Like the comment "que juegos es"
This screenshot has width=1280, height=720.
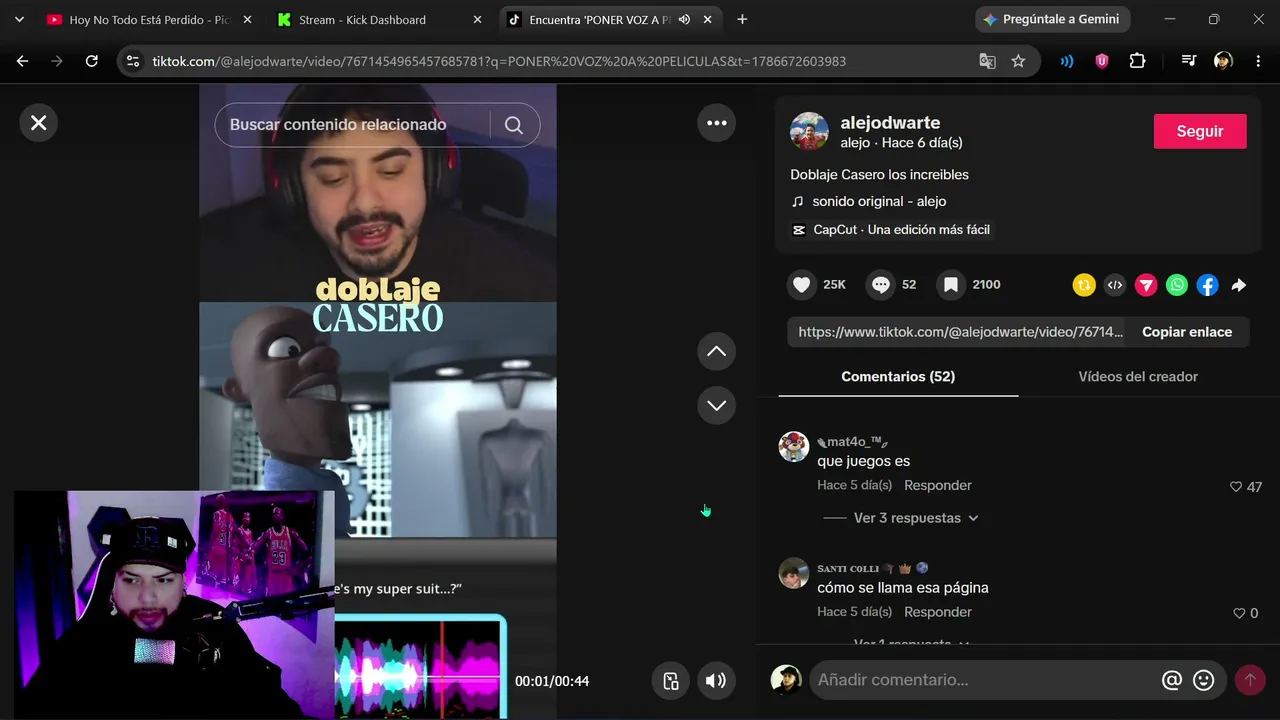point(1236,487)
